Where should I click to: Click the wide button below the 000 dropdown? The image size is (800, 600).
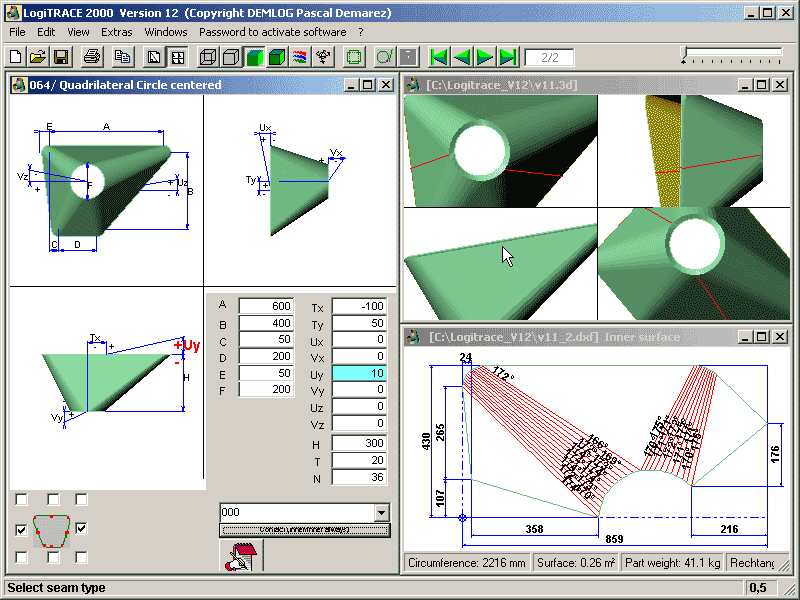[305, 530]
